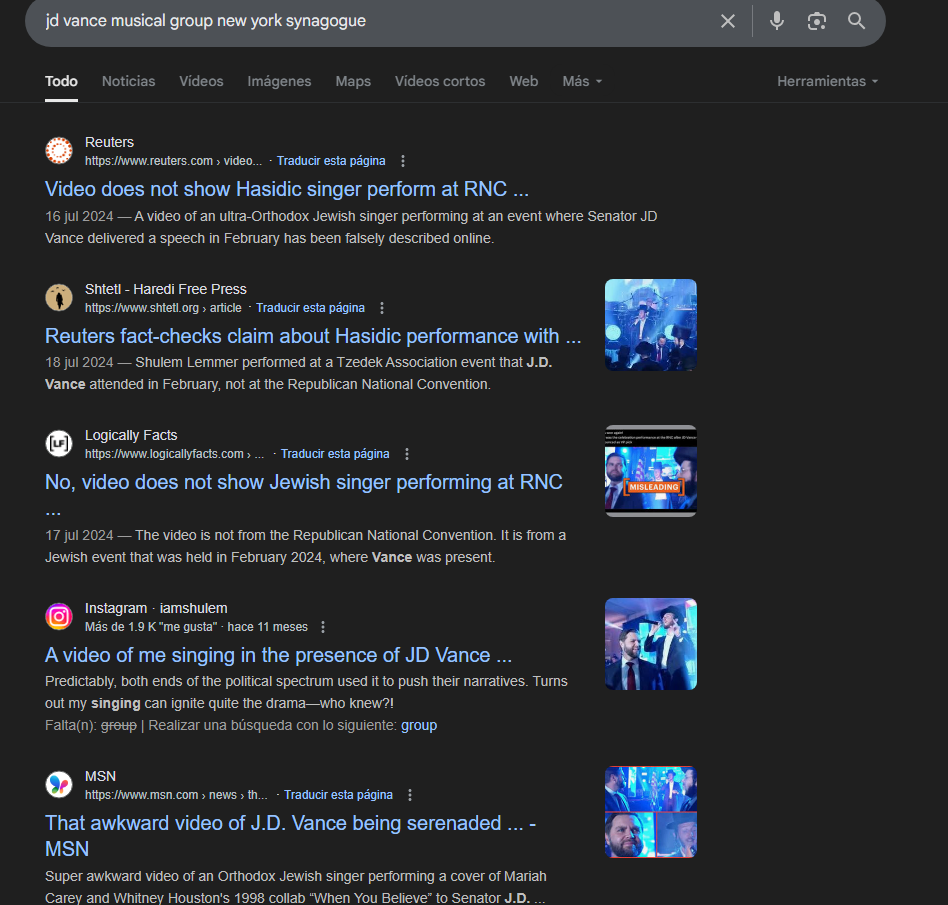The height and width of the screenshot is (905, 948).
Task: Clear the search query with the X icon
Action: click(x=728, y=21)
